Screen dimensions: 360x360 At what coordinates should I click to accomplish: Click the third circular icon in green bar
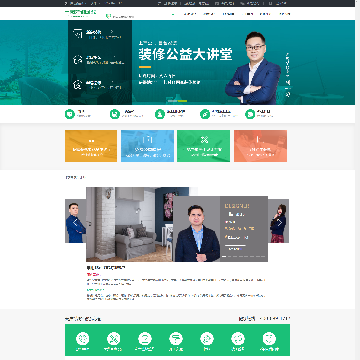pos(145,339)
